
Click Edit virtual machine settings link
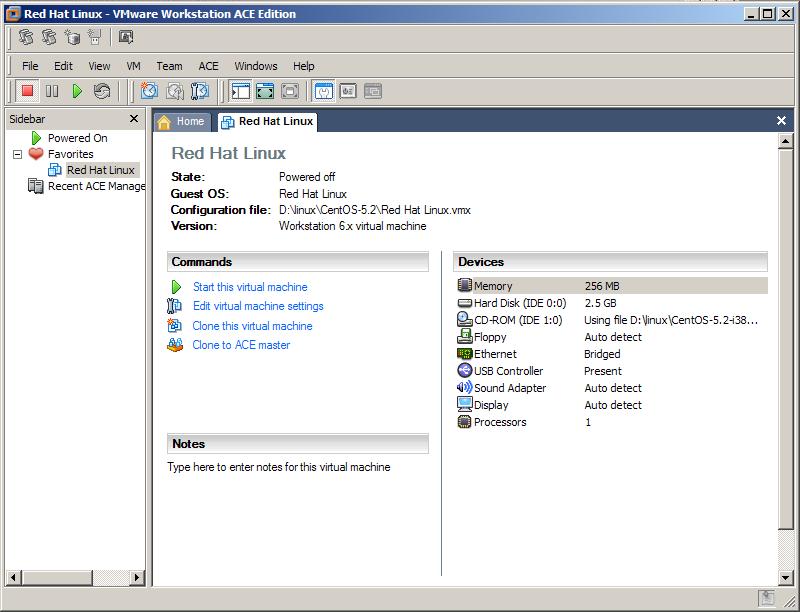tap(258, 306)
